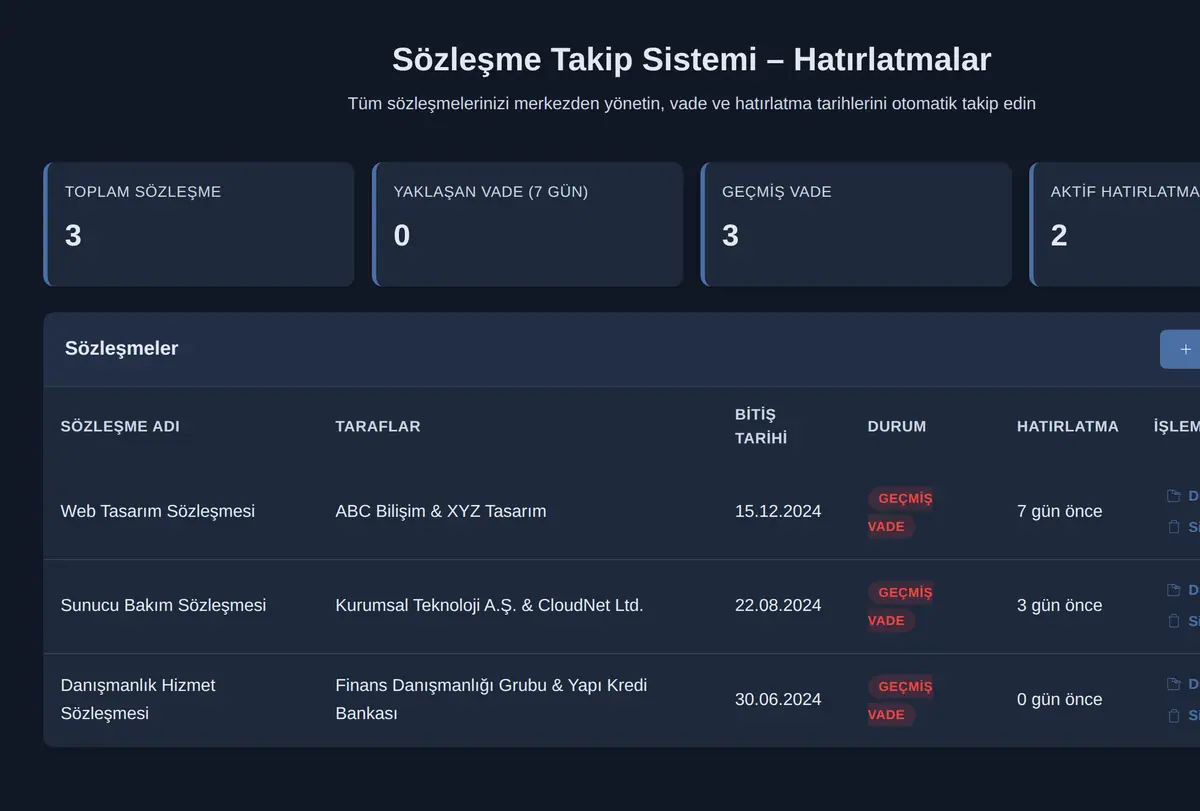Click Finans Danışmanlığı Grubu & Yapı Kredi Bankası
The height and width of the screenshot is (811, 1200).
(491, 699)
